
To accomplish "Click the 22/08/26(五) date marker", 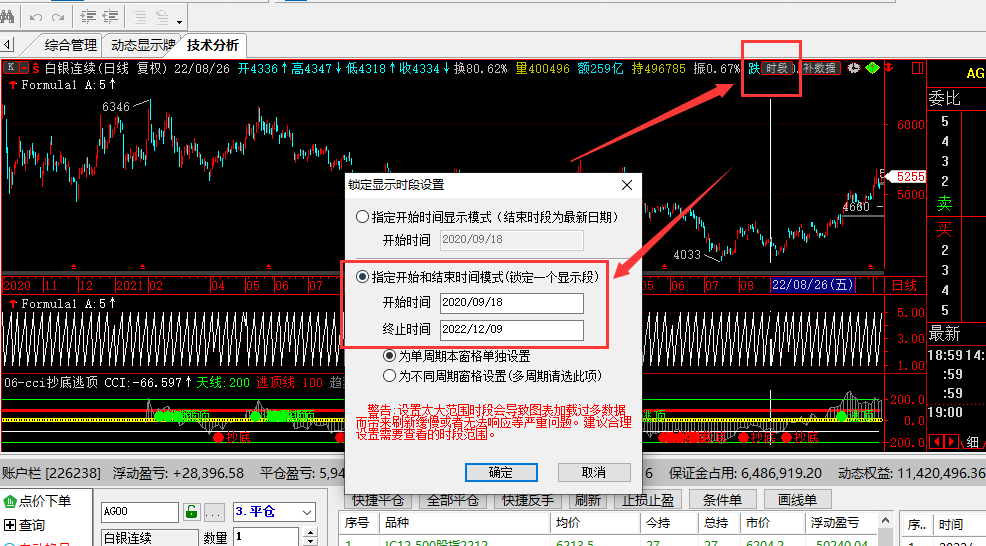I will (812, 285).
